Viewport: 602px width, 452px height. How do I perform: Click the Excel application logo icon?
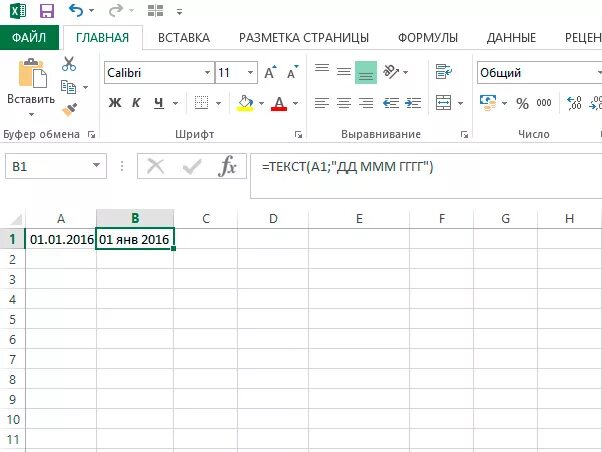(18, 11)
